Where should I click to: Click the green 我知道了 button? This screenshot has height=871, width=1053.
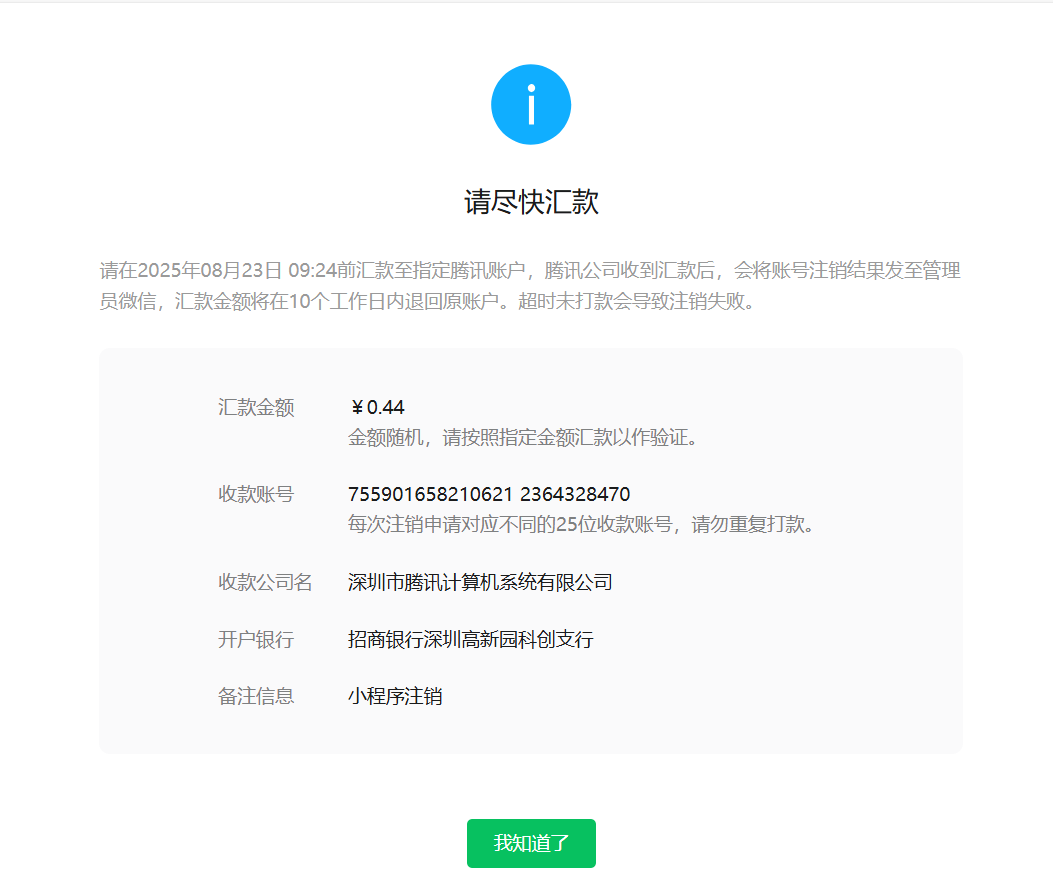pyautogui.click(x=531, y=843)
